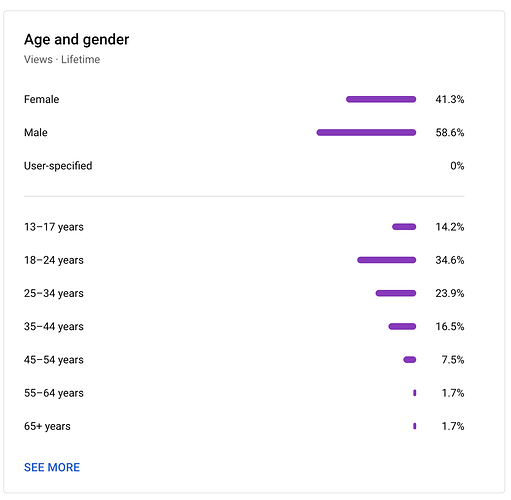Click the 55–64 years tiny bar

(415, 393)
